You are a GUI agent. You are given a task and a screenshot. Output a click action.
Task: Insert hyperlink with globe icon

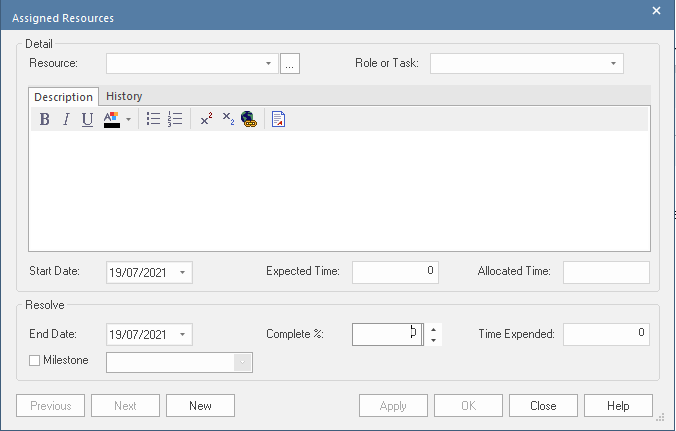pyautogui.click(x=248, y=120)
